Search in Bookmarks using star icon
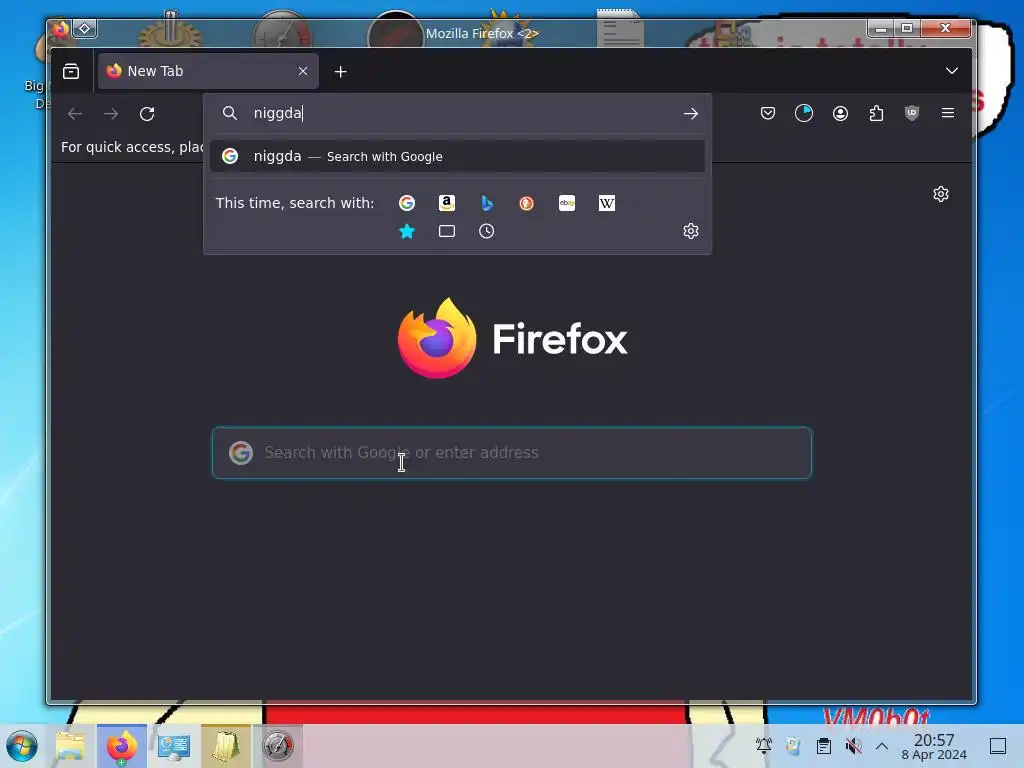The height and width of the screenshot is (768, 1024). (x=407, y=231)
